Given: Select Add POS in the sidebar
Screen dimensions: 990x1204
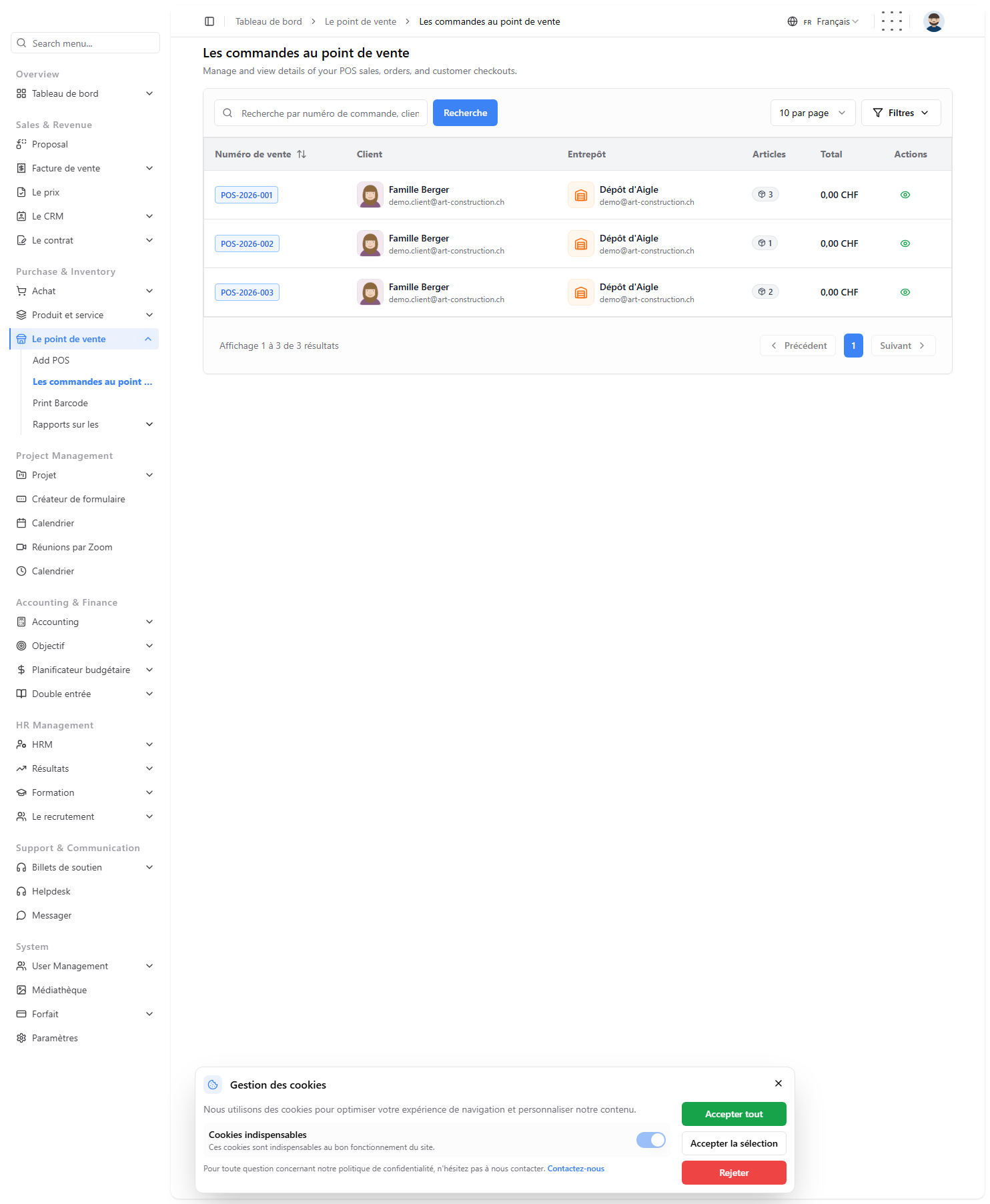Looking at the screenshot, I should [x=51, y=360].
